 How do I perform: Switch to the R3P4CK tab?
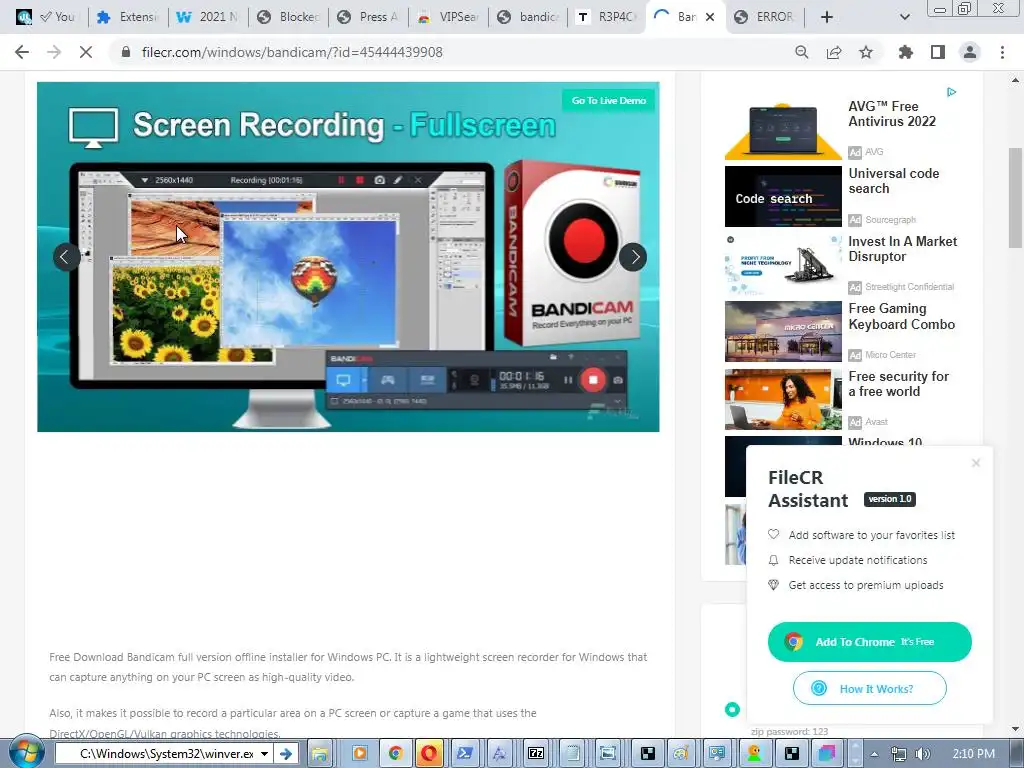(607, 17)
